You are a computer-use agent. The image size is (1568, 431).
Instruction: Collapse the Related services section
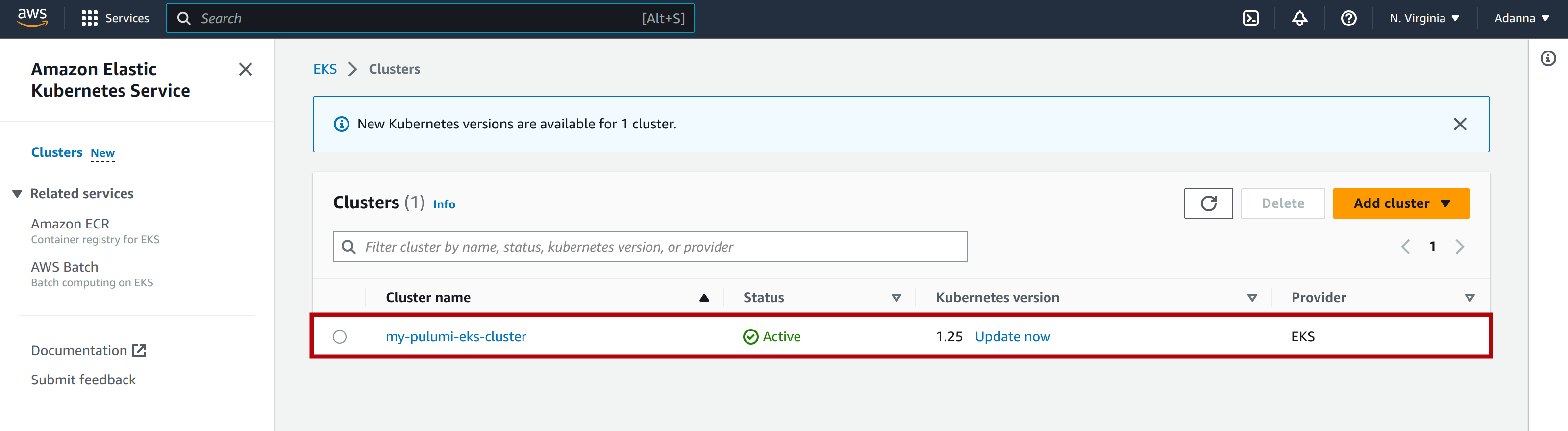point(18,194)
